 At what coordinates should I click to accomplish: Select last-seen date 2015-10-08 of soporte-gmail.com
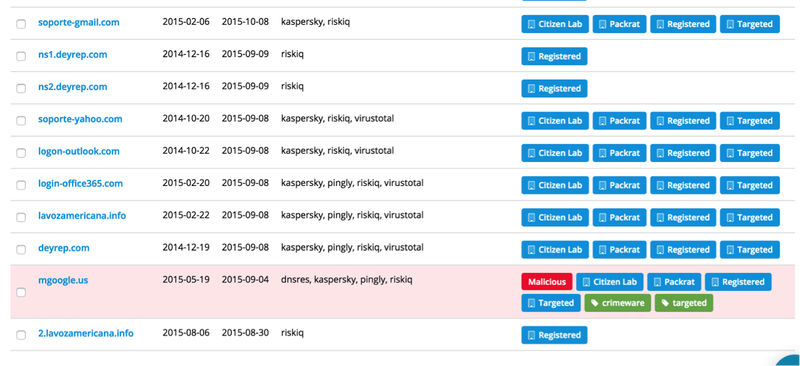click(x=245, y=22)
